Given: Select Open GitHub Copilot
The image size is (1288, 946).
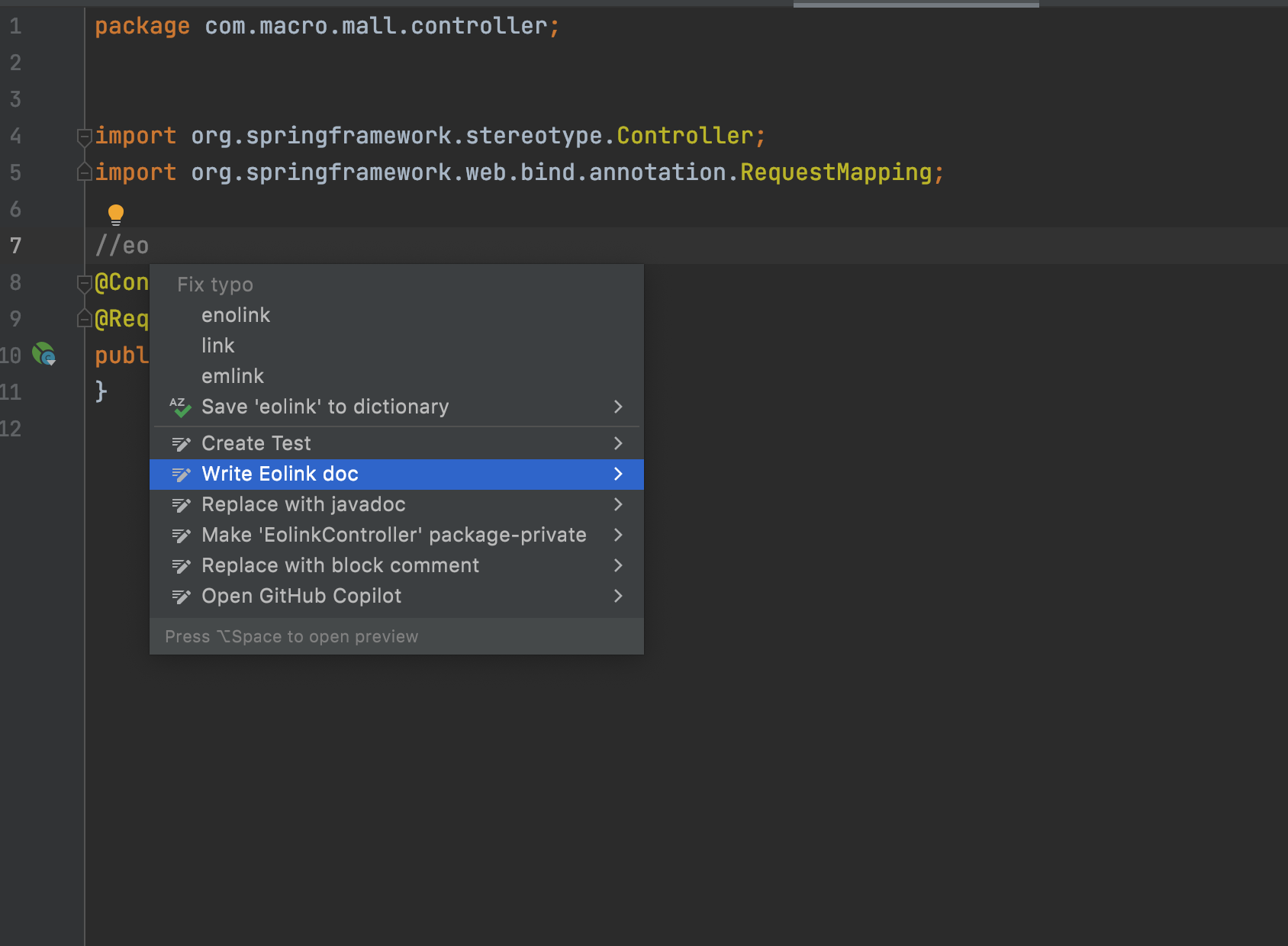Looking at the screenshot, I should coord(397,596).
